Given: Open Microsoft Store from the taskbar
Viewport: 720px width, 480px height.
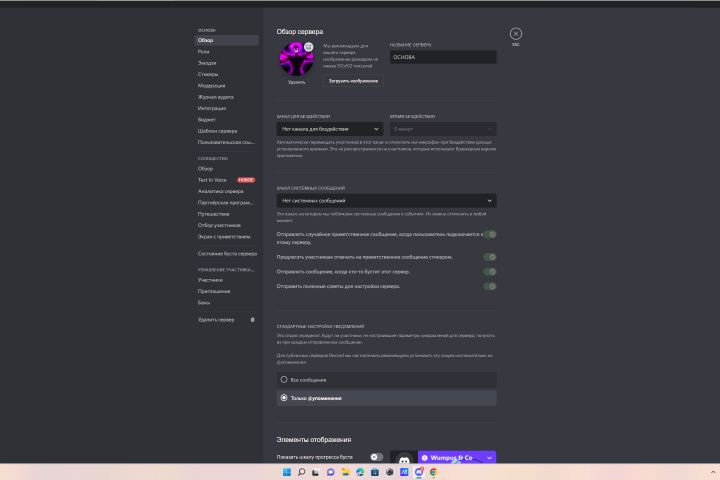Looking at the screenshot, I should click(375, 472).
